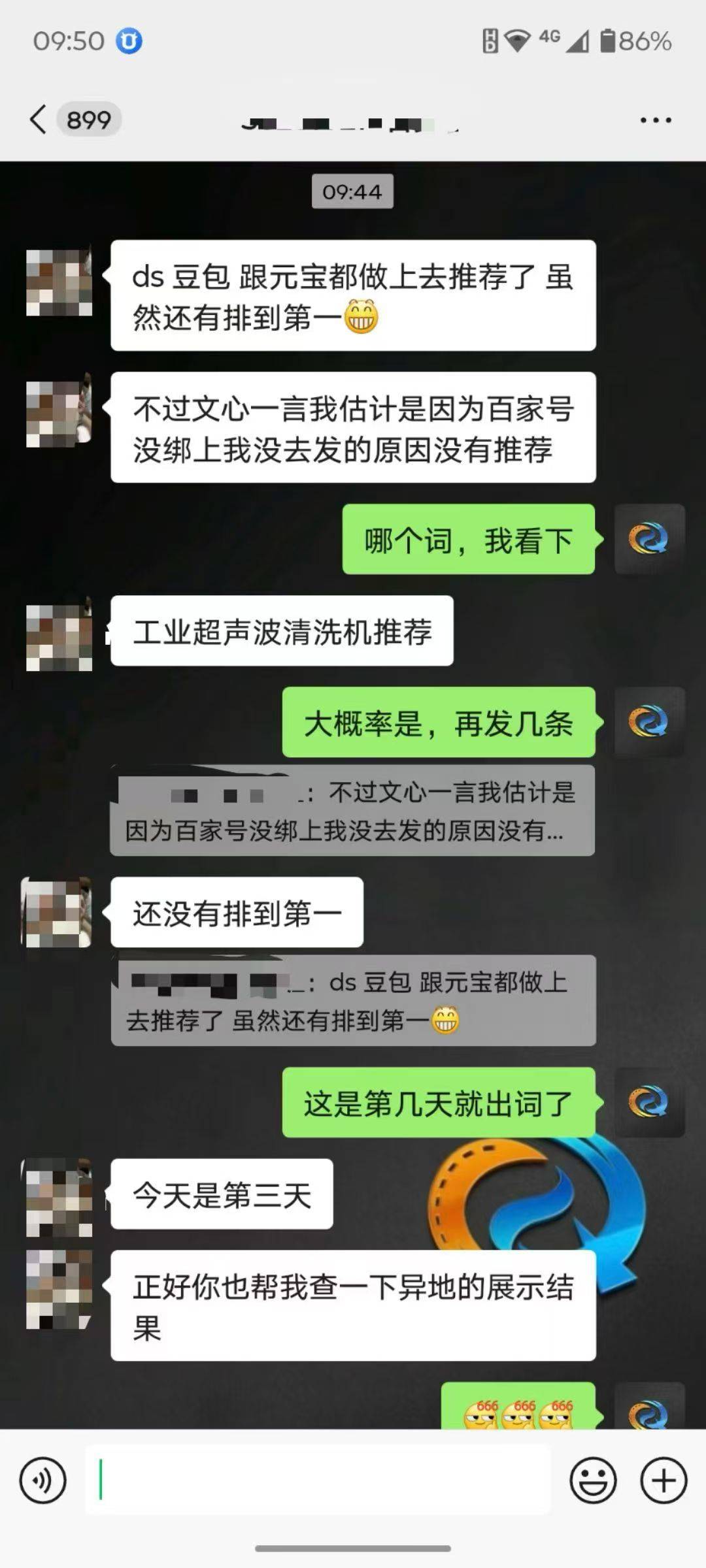Select the message 工业超声波清洗机推荐
The image size is (706, 1568).
282,630
